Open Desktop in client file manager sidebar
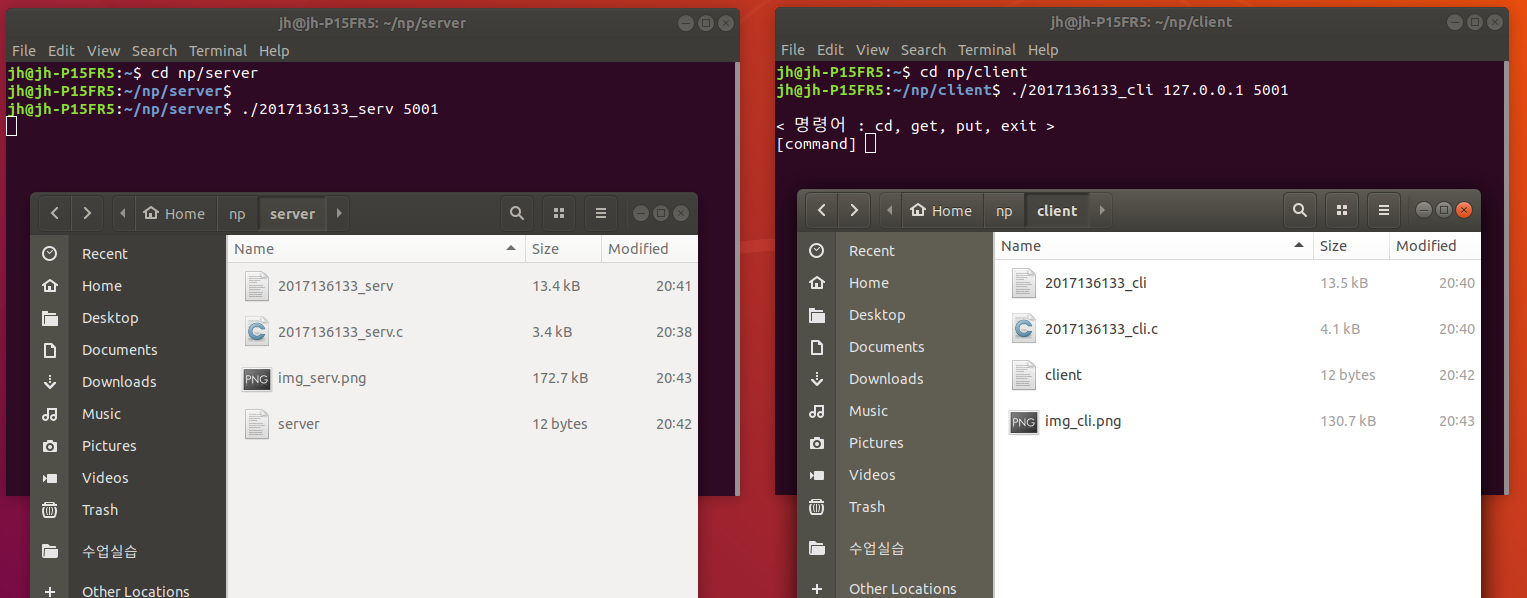The image size is (1527, 598). [x=895, y=315]
